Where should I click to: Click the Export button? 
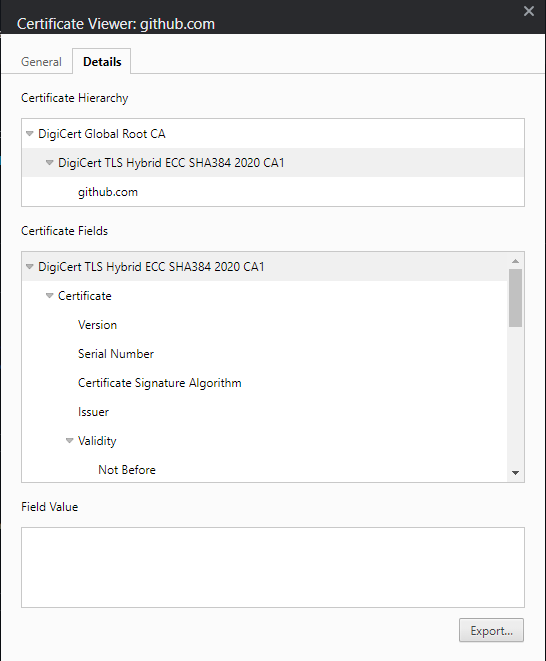(492, 631)
